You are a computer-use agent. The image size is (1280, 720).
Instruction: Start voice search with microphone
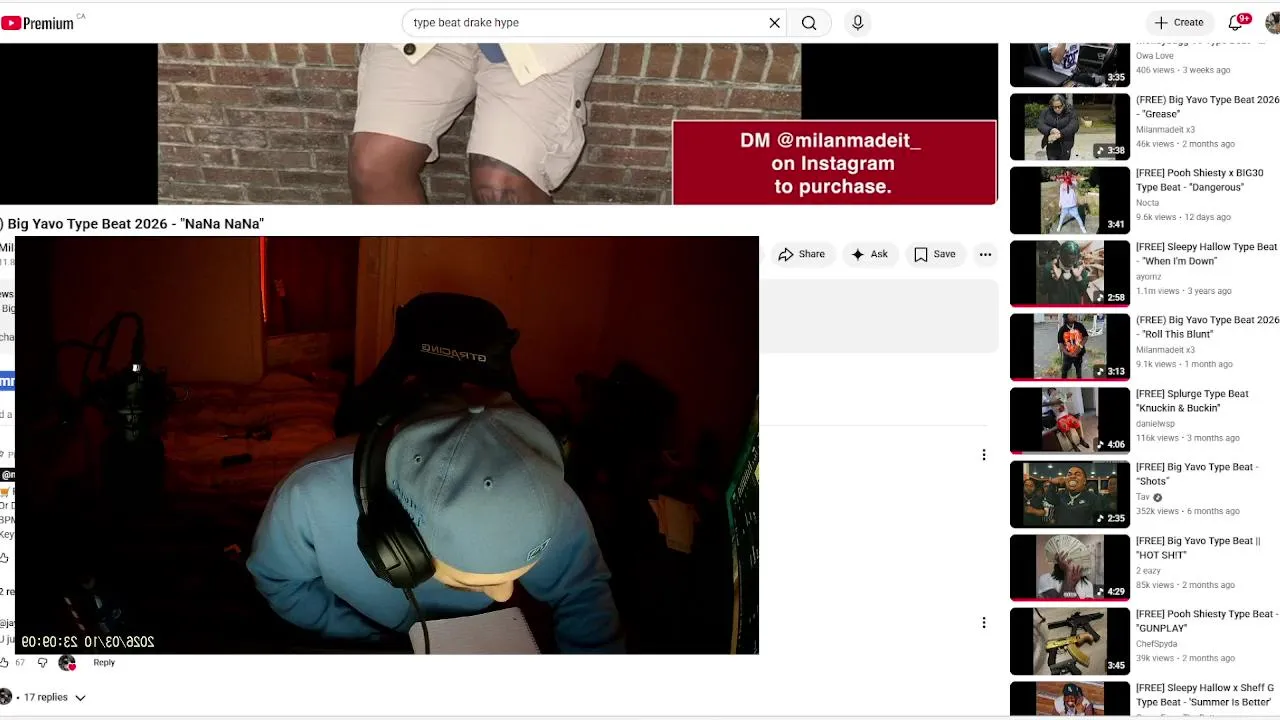[x=858, y=23]
